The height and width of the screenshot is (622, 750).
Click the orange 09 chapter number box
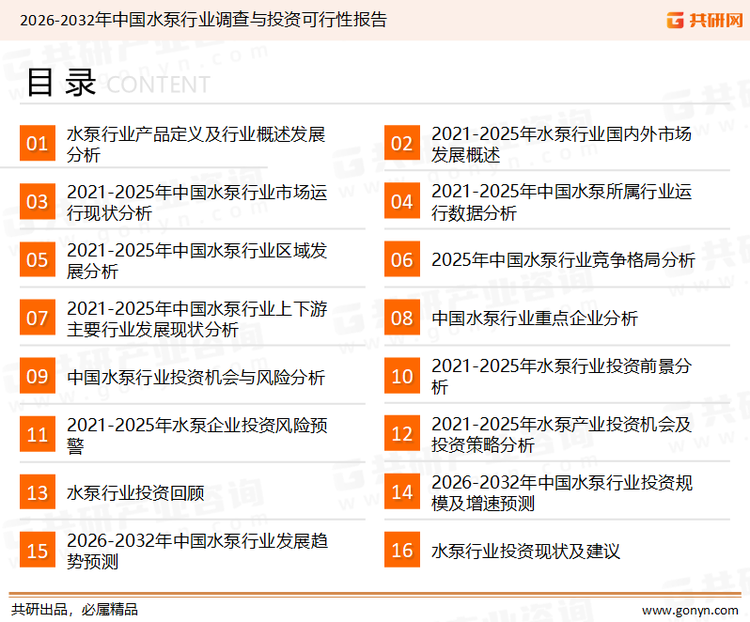[x=37, y=376]
